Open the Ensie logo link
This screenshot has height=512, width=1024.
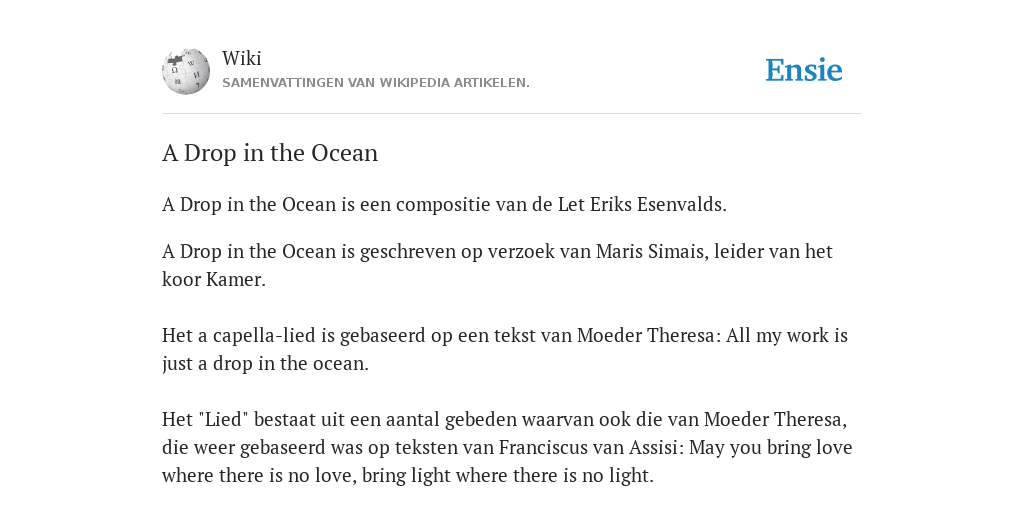coord(804,70)
